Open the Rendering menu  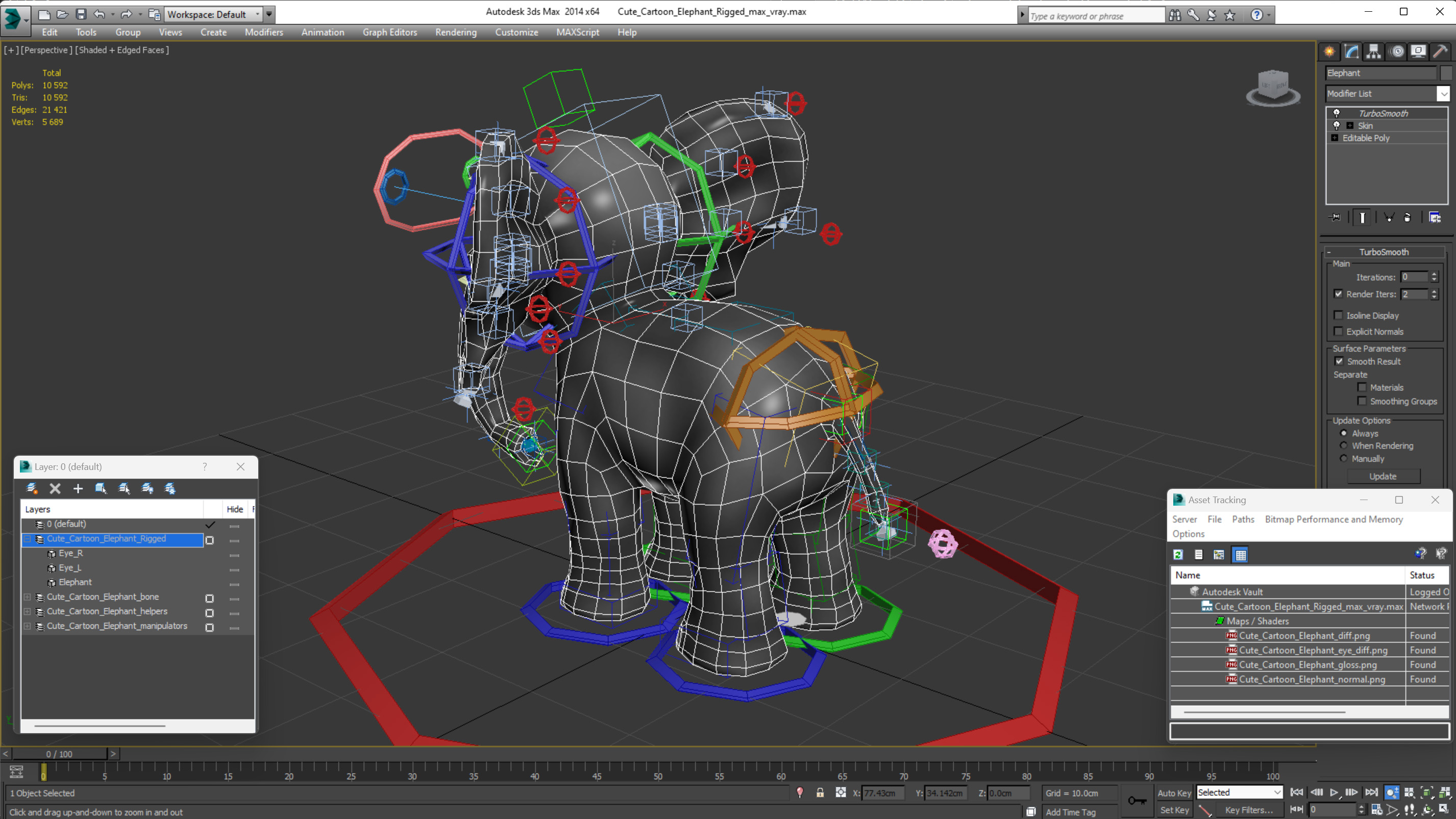(456, 32)
